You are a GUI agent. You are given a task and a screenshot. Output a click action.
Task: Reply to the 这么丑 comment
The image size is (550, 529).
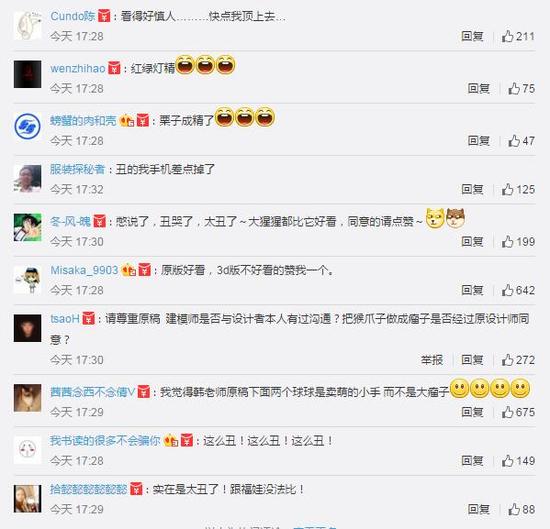pos(472,461)
